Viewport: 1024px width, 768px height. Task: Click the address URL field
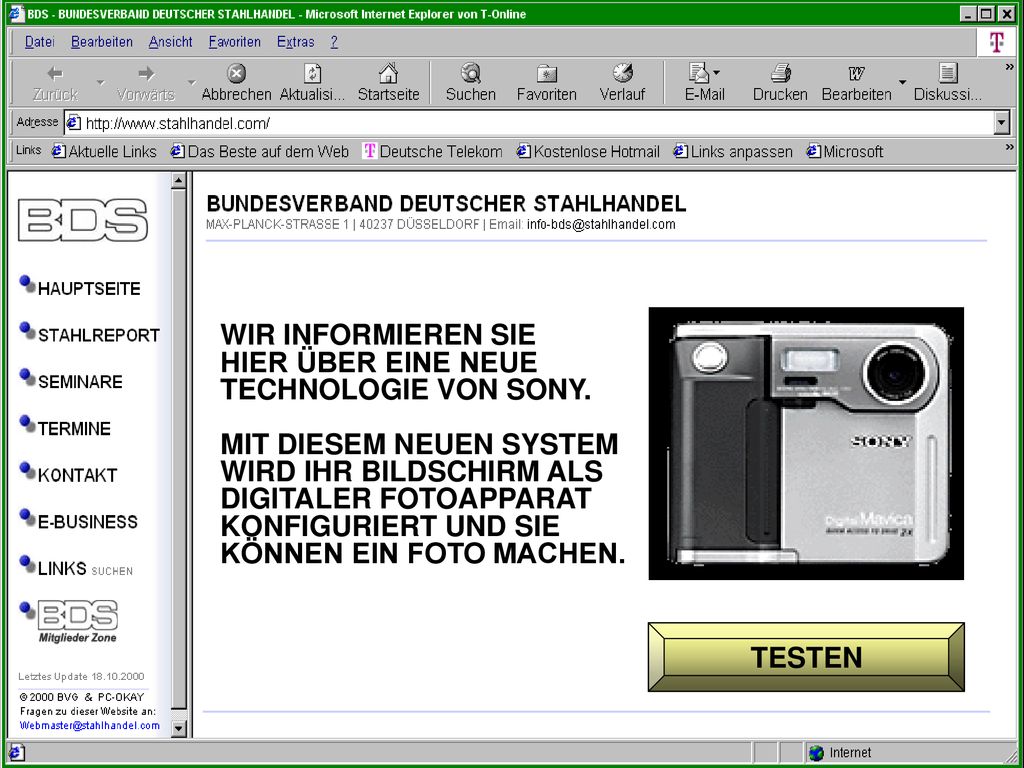[536, 123]
